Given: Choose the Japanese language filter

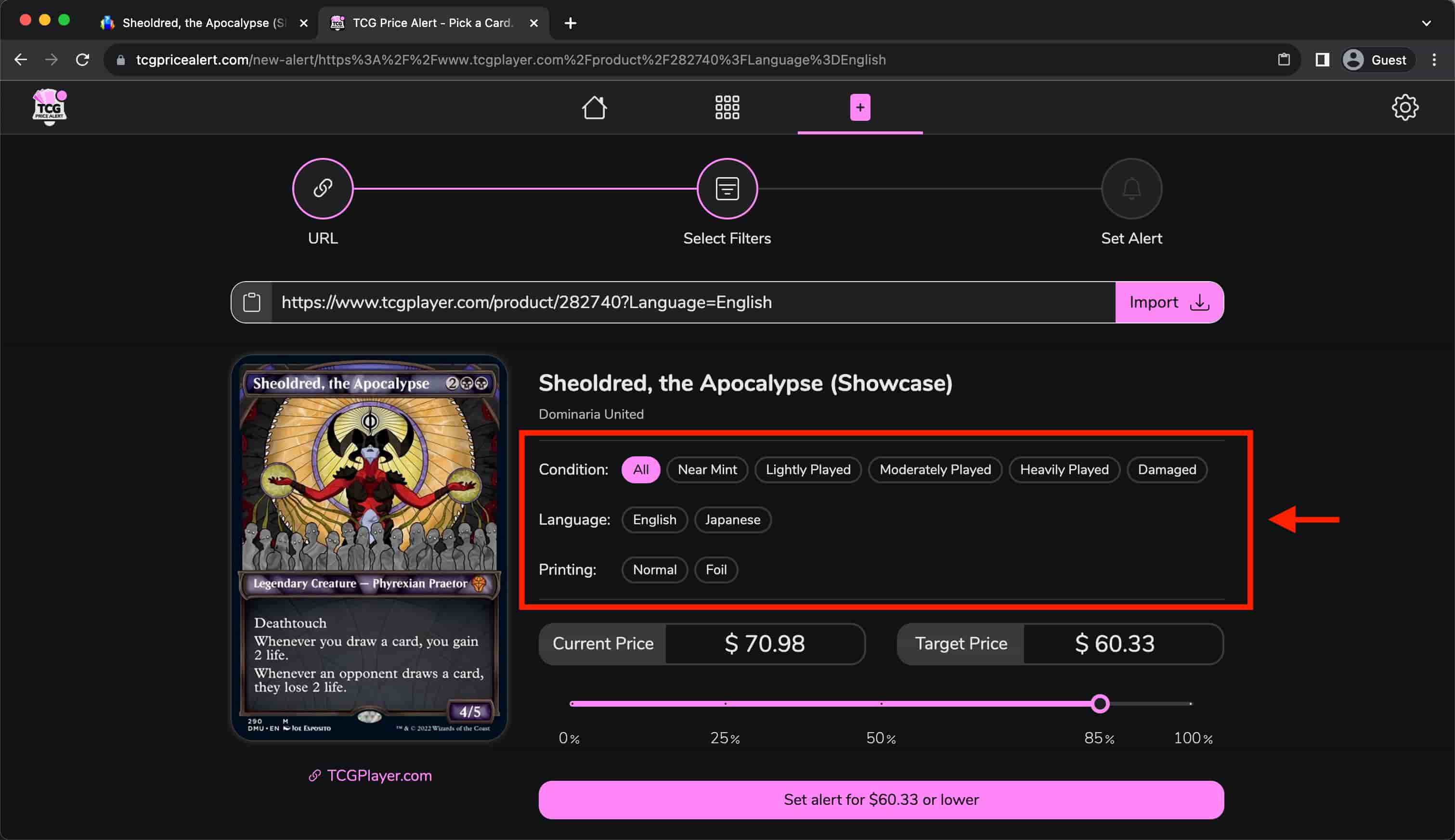Looking at the screenshot, I should coord(732,520).
